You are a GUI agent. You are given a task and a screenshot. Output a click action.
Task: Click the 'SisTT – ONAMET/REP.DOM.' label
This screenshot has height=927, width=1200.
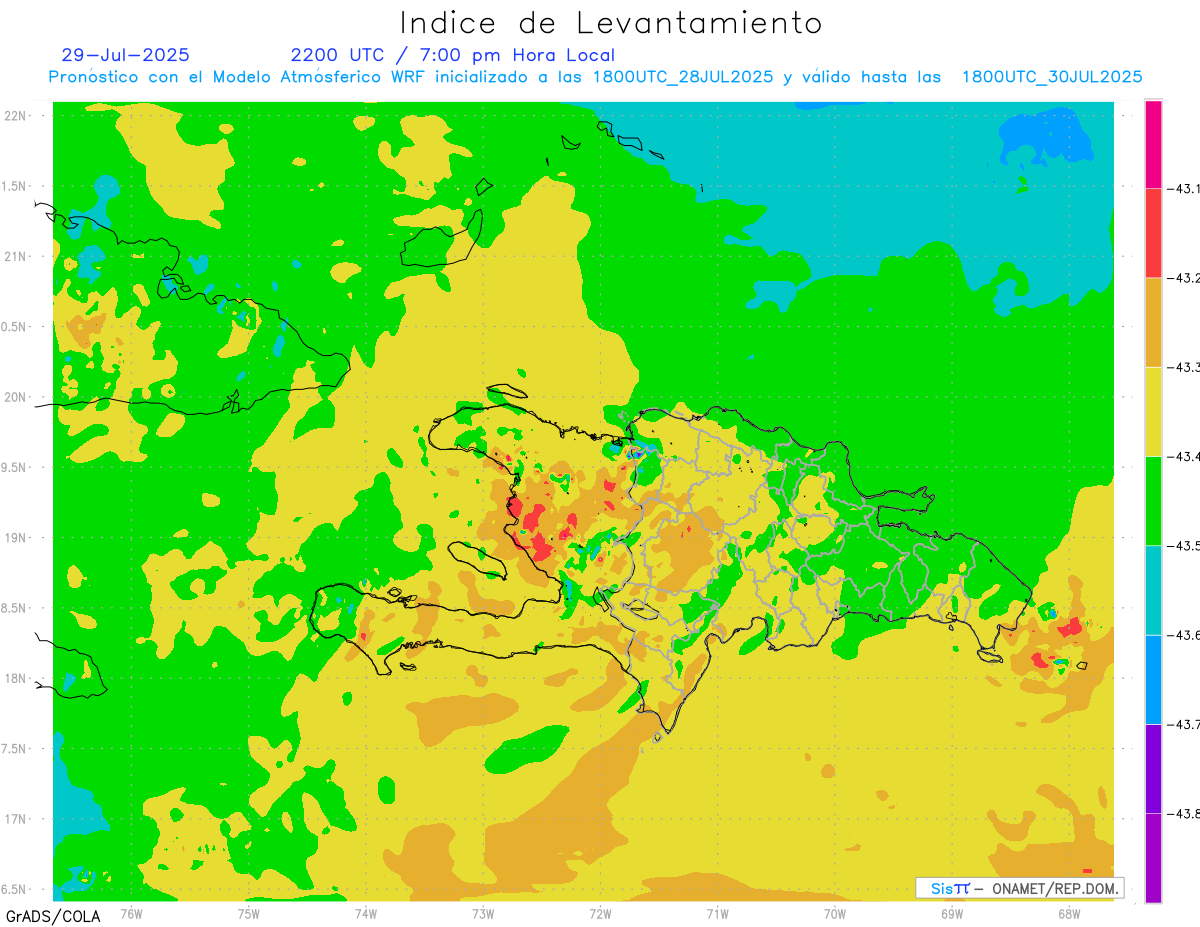click(1020, 888)
